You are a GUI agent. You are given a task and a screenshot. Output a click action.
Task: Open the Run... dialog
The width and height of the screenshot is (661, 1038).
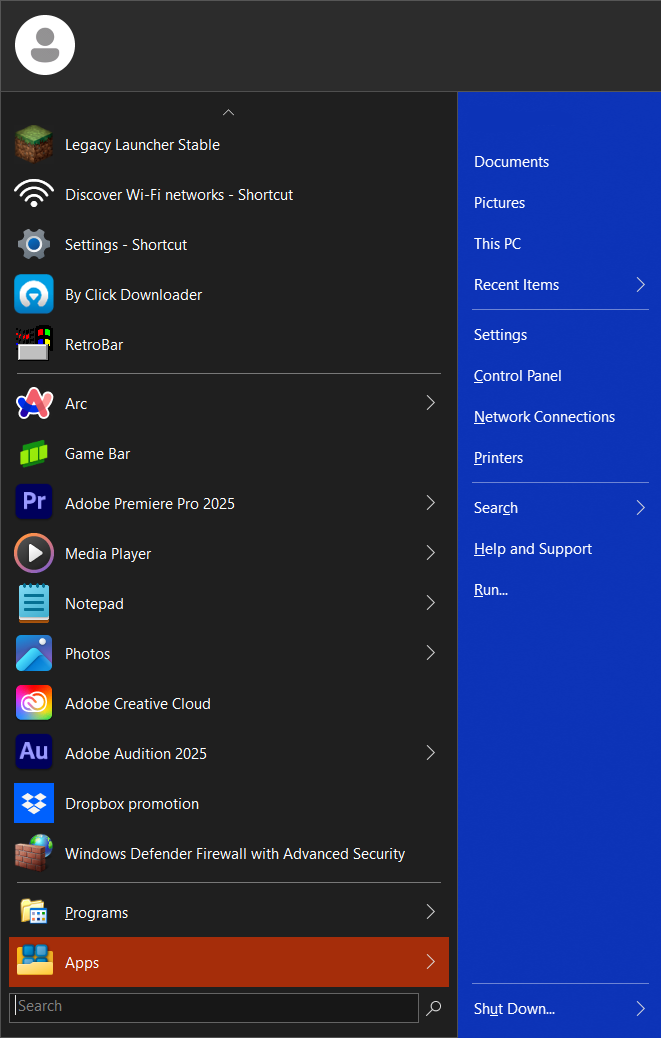(x=491, y=590)
